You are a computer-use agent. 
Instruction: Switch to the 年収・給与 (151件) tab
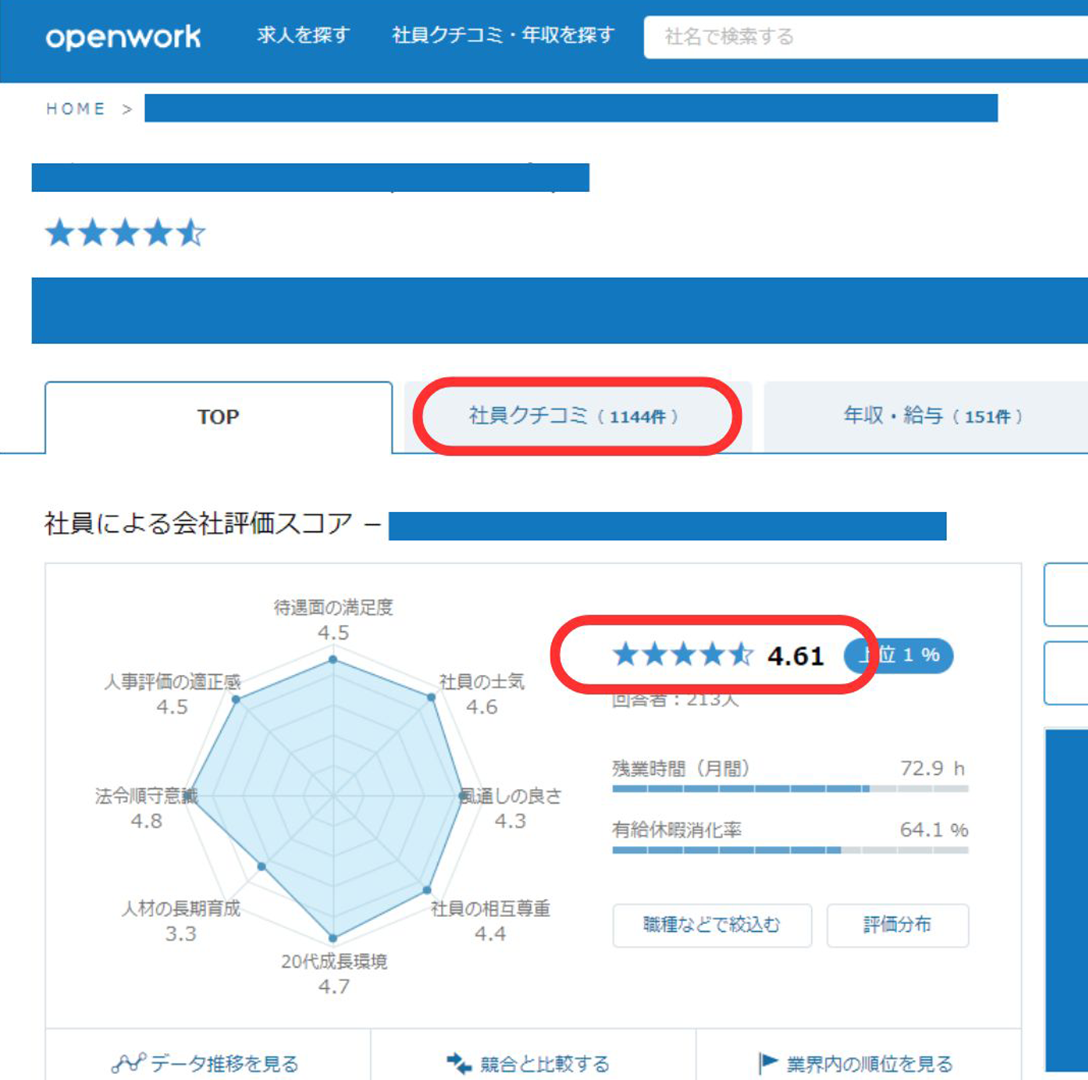(x=932, y=416)
